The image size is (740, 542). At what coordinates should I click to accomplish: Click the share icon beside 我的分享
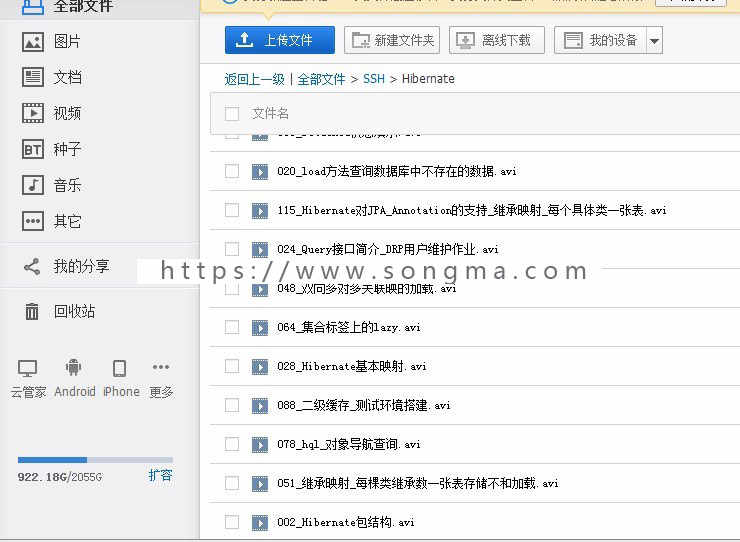click(x=32, y=267)
